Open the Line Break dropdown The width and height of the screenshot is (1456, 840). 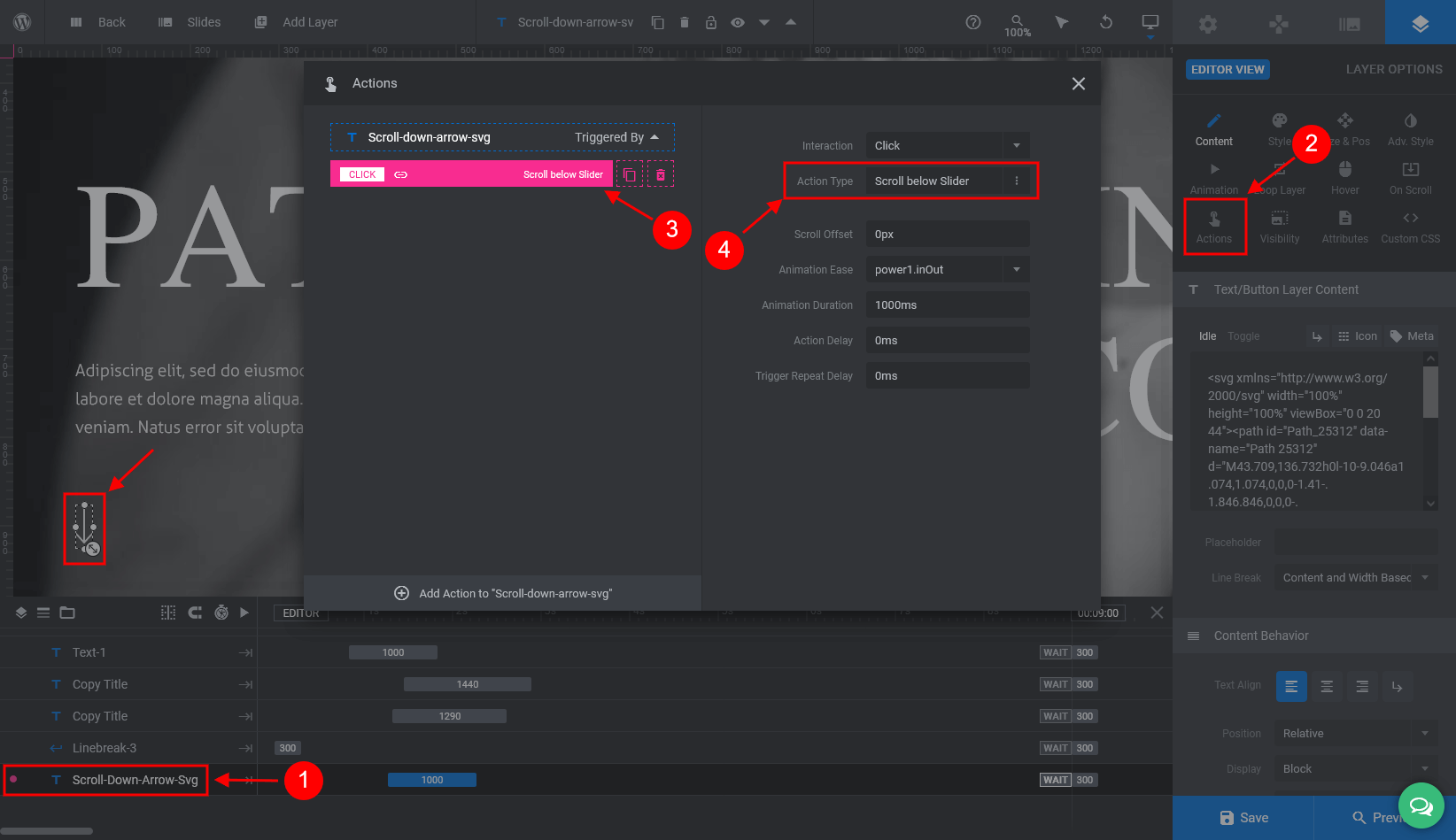[1356, 578]
